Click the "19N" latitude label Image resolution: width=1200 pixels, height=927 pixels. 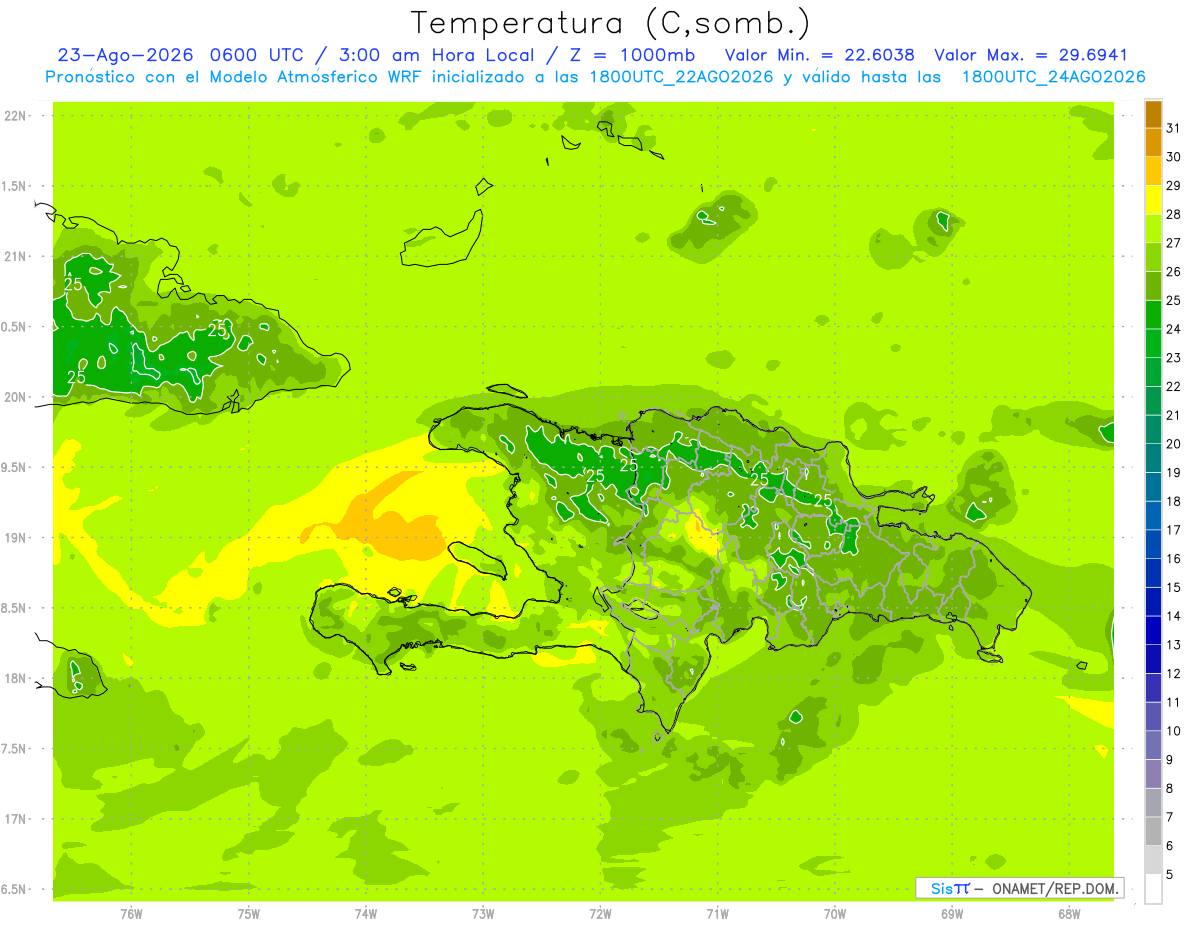(x=17, y=538)
